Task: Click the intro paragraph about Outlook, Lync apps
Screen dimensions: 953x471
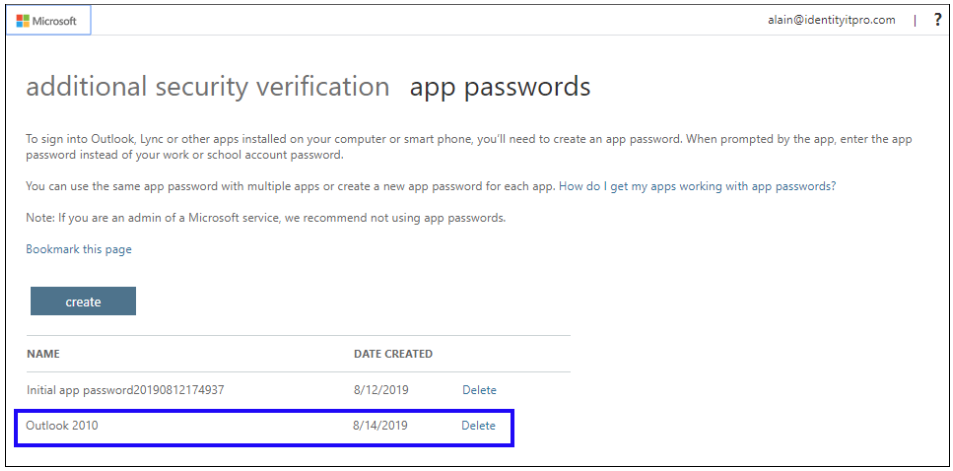Action: pos(469,147)
